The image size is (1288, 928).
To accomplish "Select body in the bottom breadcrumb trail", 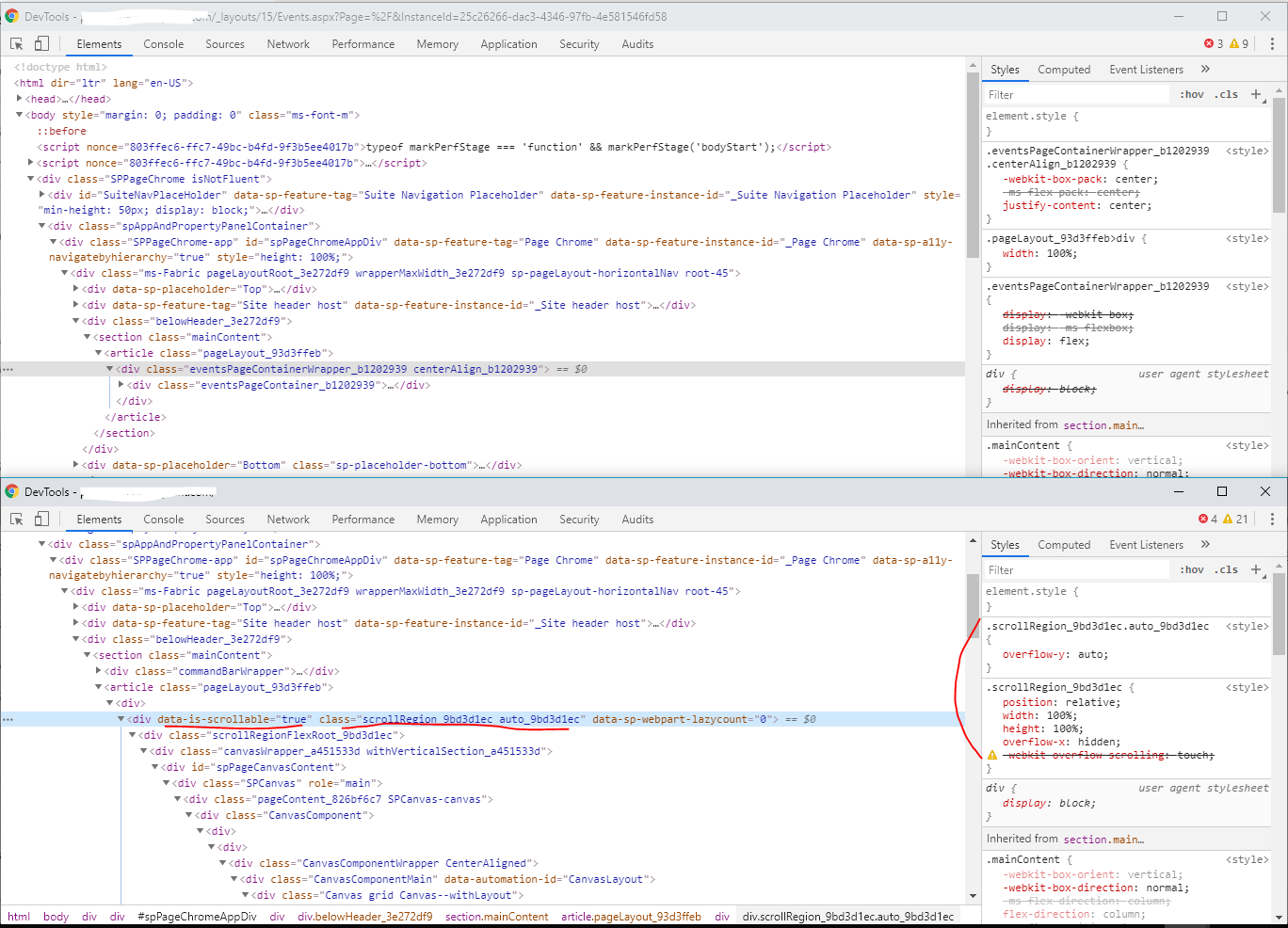I will (x=56, y=916).
